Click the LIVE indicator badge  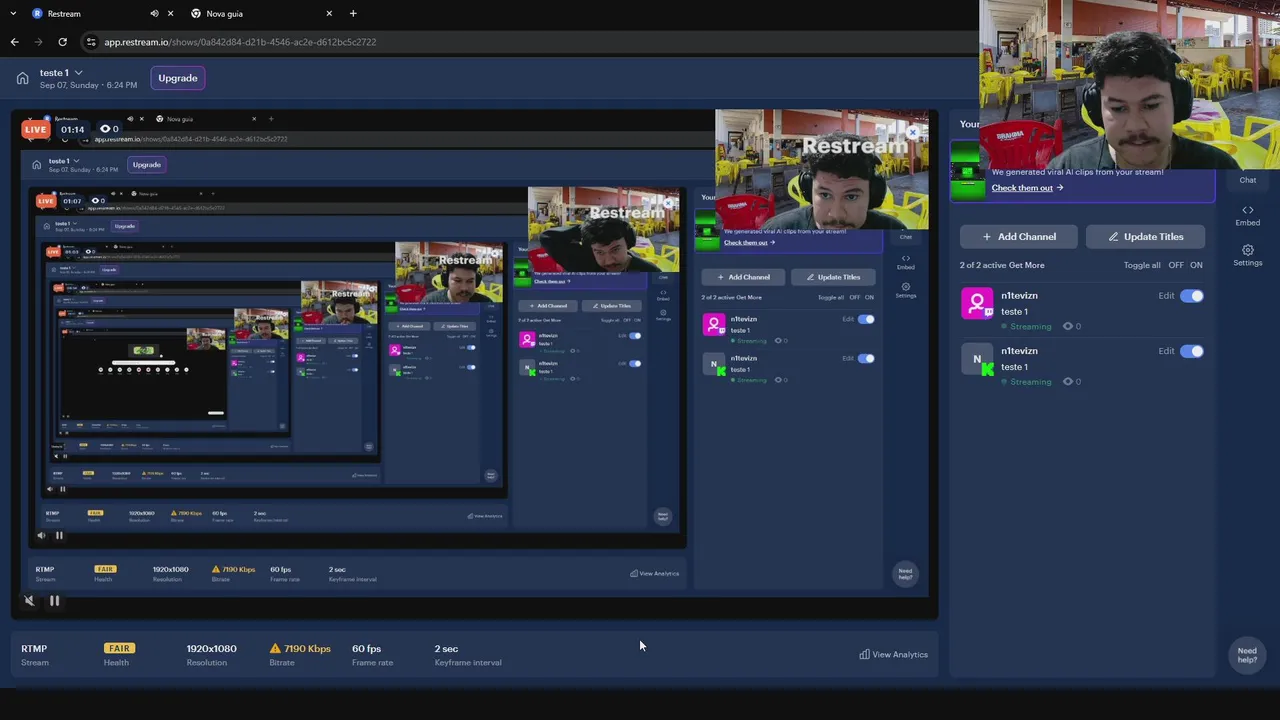[36, 129]
